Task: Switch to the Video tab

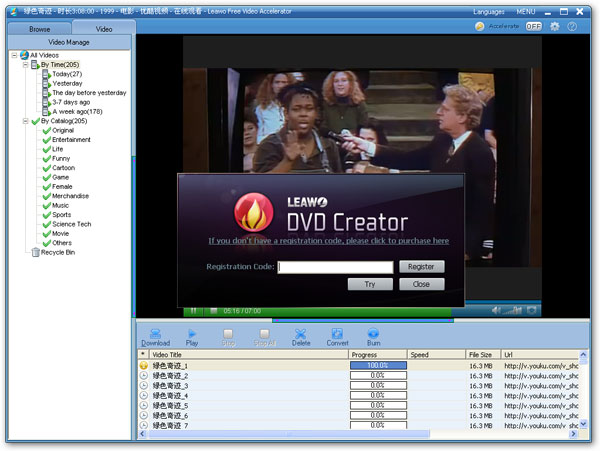Action: (104, 29)
